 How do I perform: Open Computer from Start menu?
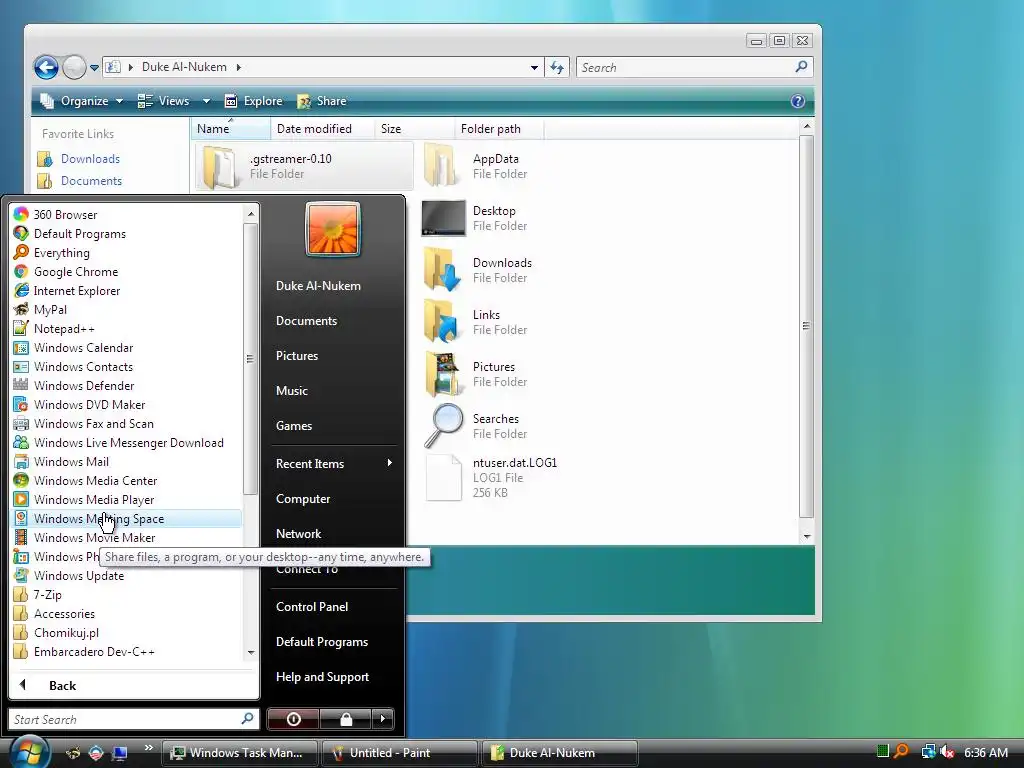(x=302, y=499)
